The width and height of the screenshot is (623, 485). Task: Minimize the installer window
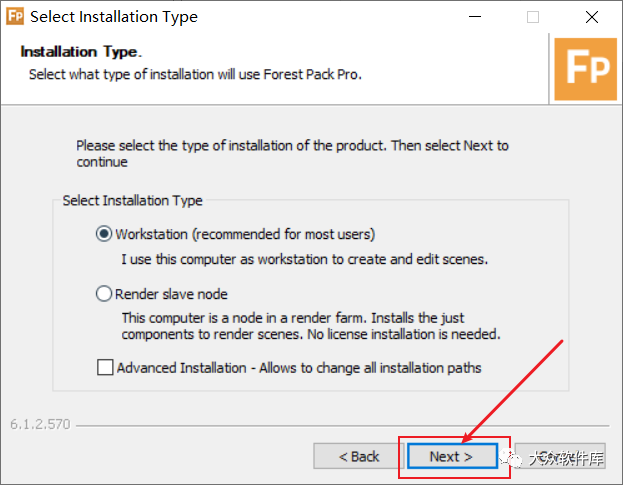click(475, 17)
